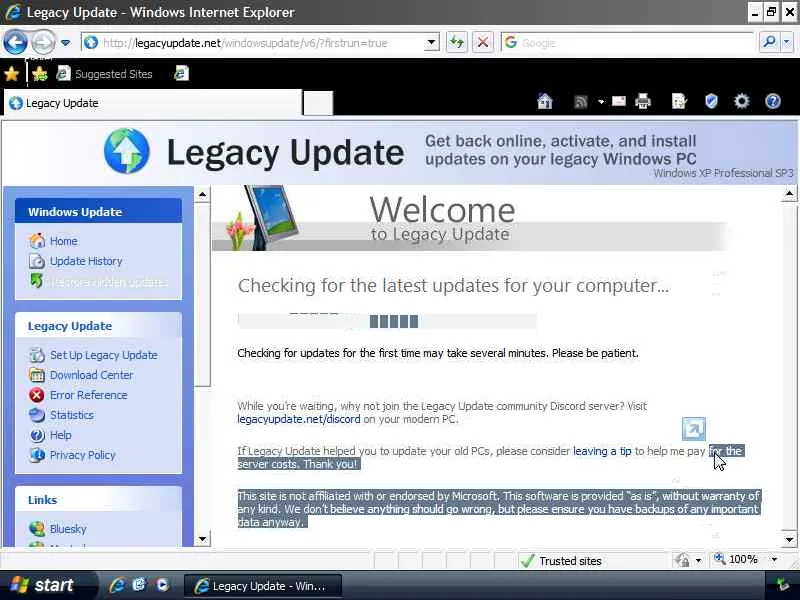Open Suggested Sites favorites link

click(105, 74)
